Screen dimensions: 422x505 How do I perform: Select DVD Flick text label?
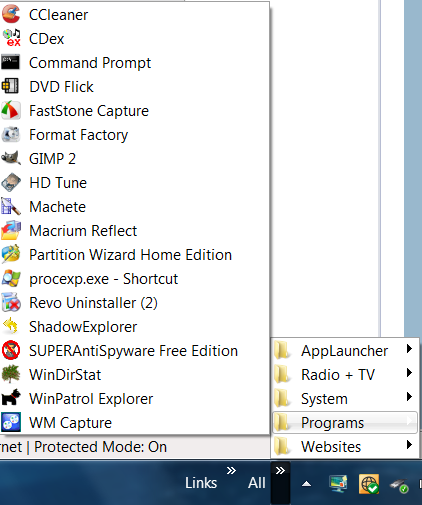pyautogui.click(x=61, y=87)
